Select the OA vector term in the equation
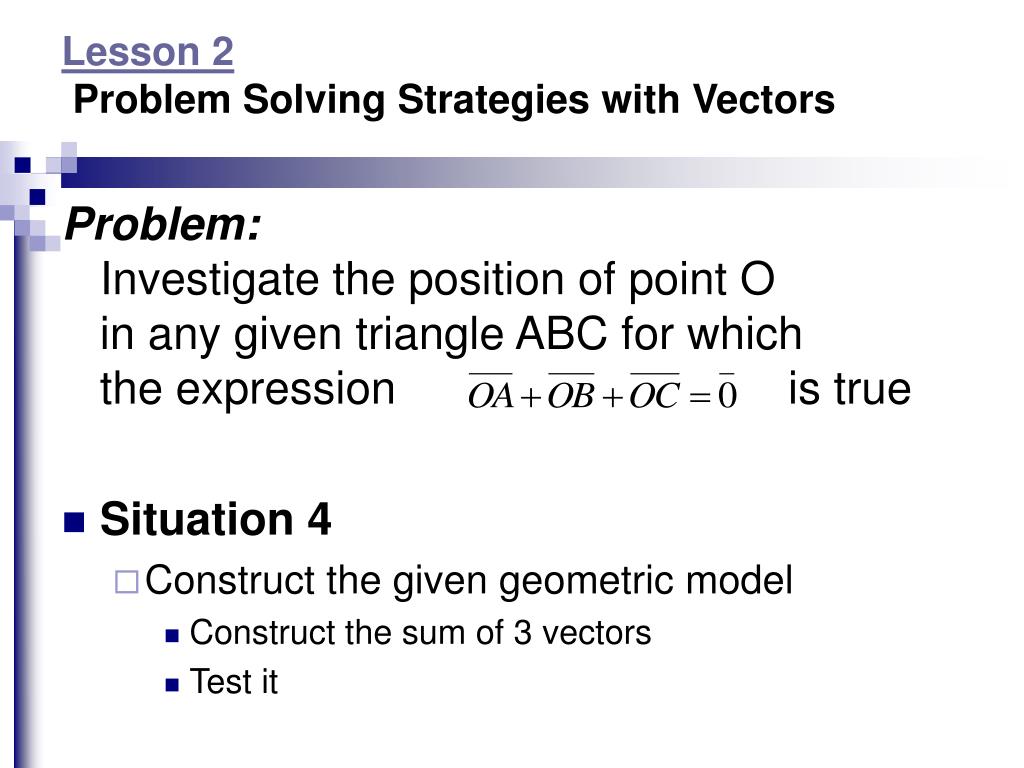The image size is (1024, 768). [x=490, y=395]
